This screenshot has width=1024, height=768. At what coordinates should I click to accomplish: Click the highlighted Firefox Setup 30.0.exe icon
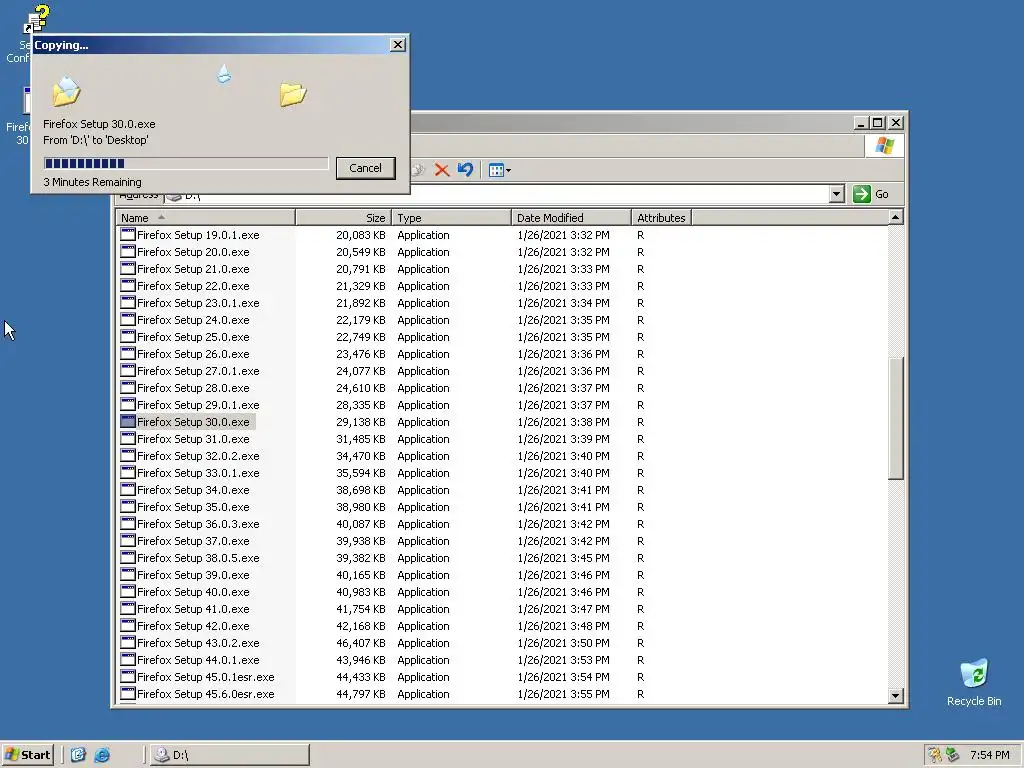128,421
